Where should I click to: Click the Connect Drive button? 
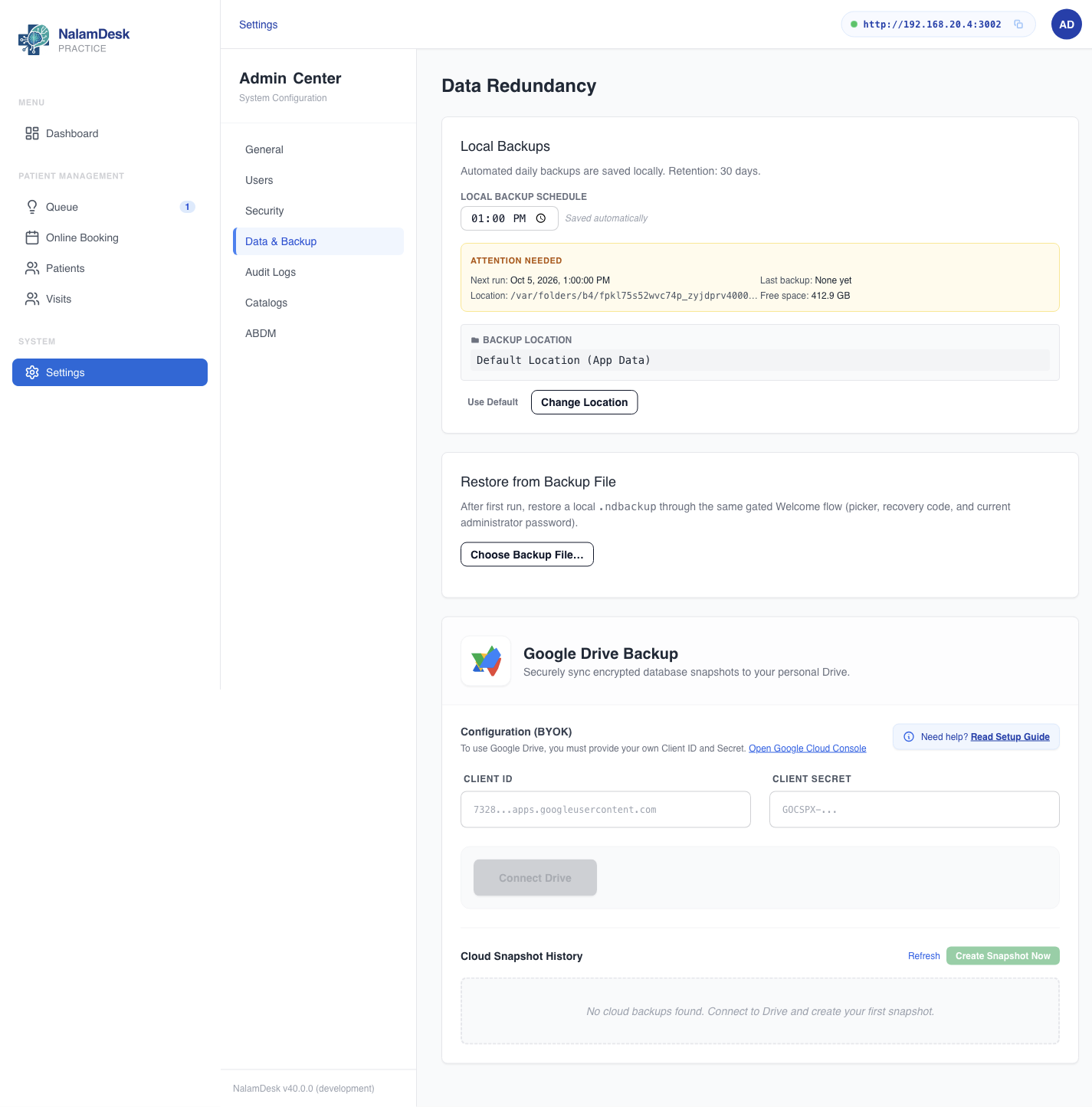pyautogui.click(x=535, y=878)
